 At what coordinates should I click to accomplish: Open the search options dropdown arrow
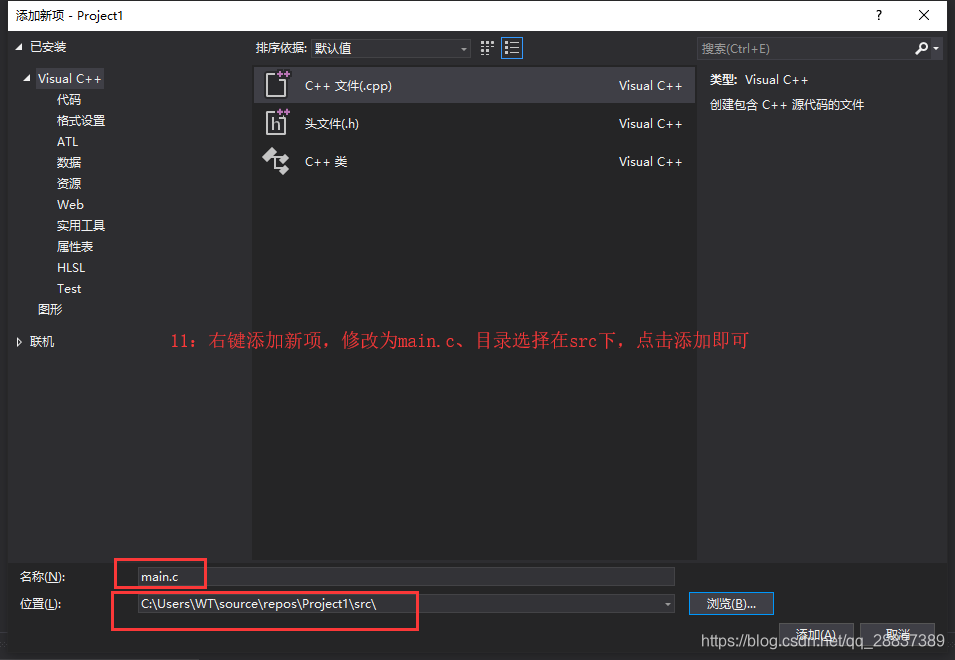pos(936,48)
